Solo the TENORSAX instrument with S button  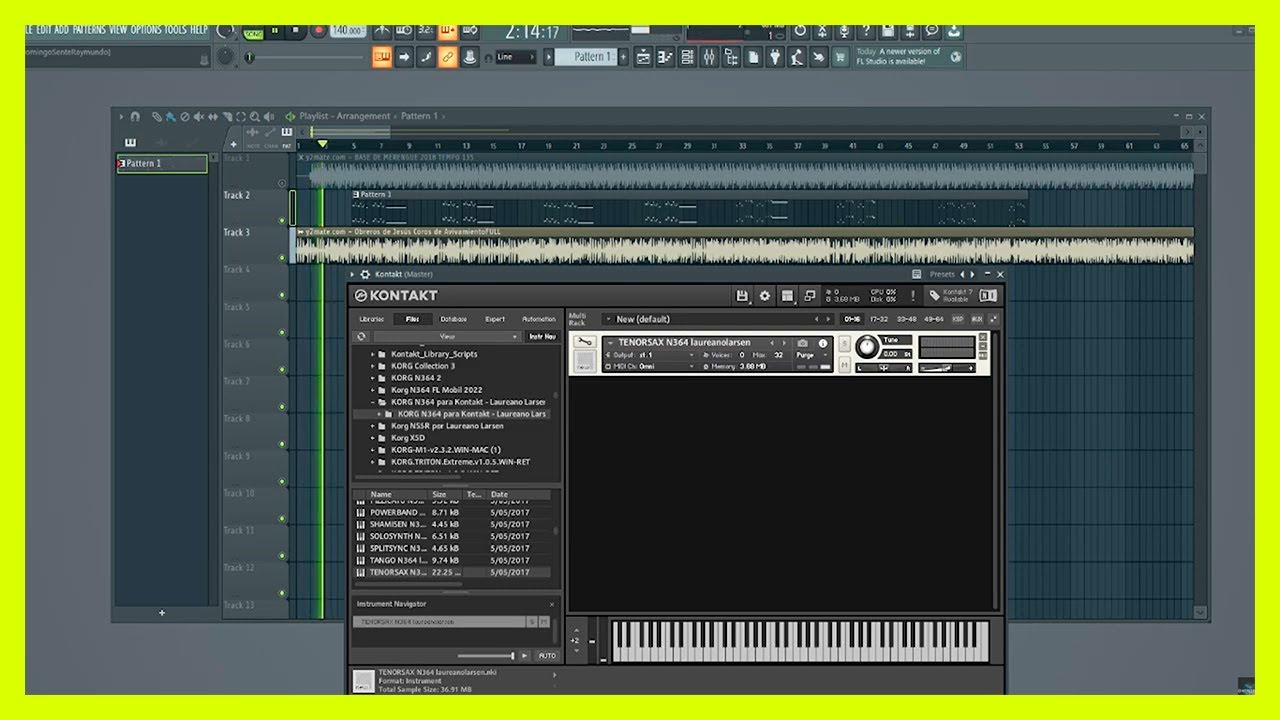[844, 344]
